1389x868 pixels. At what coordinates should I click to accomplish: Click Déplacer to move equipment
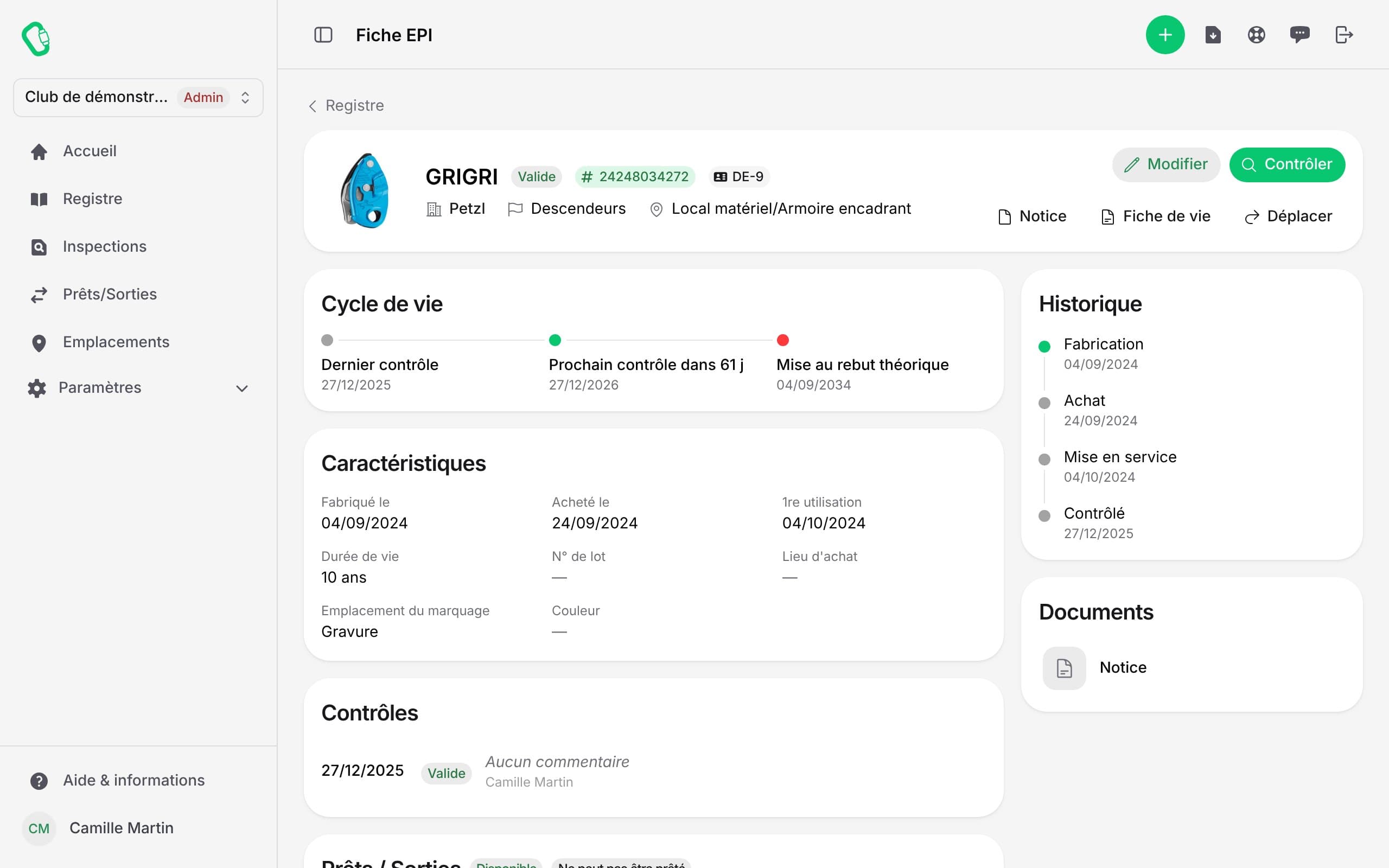pos(1289,216)
